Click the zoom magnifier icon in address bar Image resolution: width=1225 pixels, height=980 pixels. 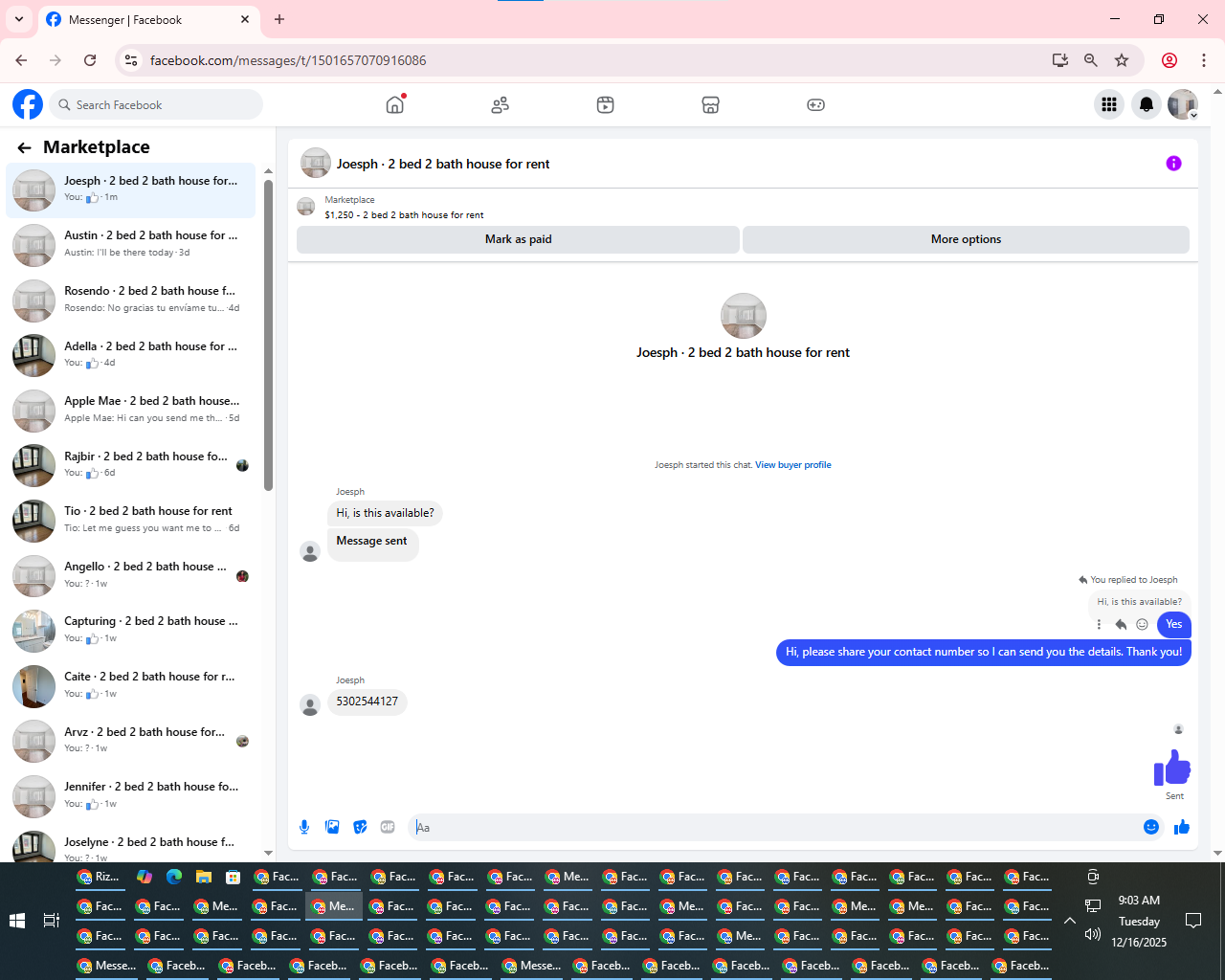point(1091,60)
